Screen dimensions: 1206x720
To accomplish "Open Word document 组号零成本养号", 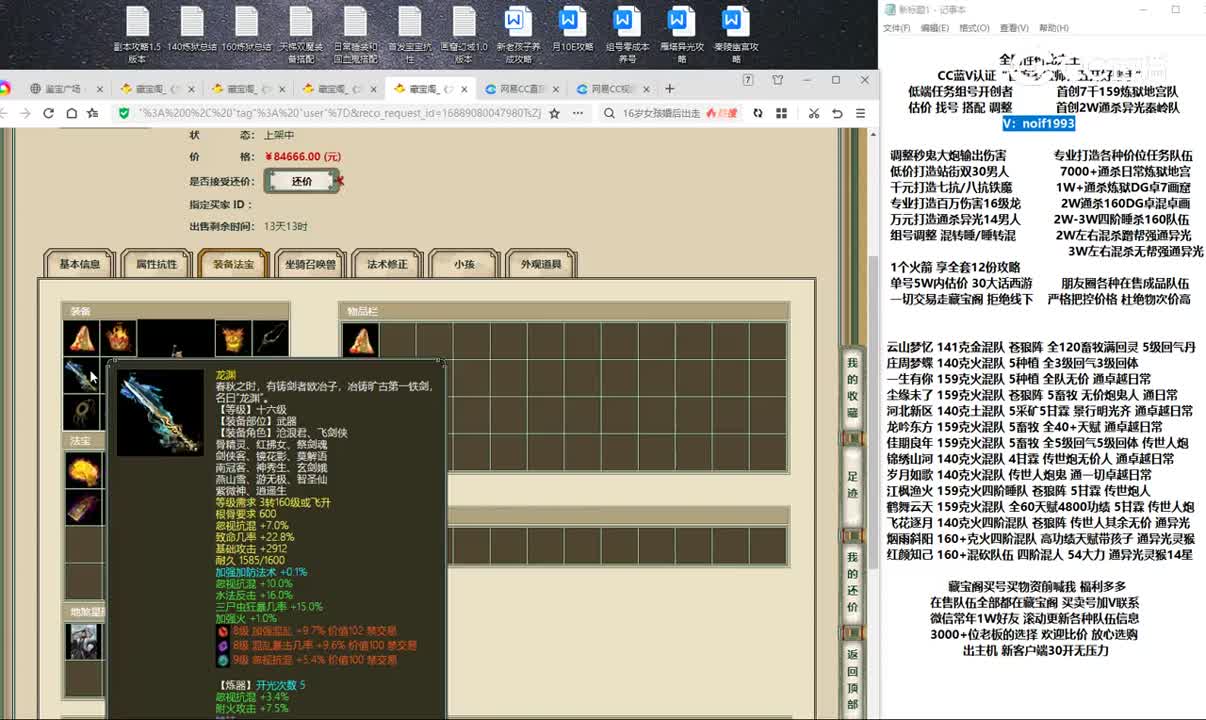I will point(626,34).
